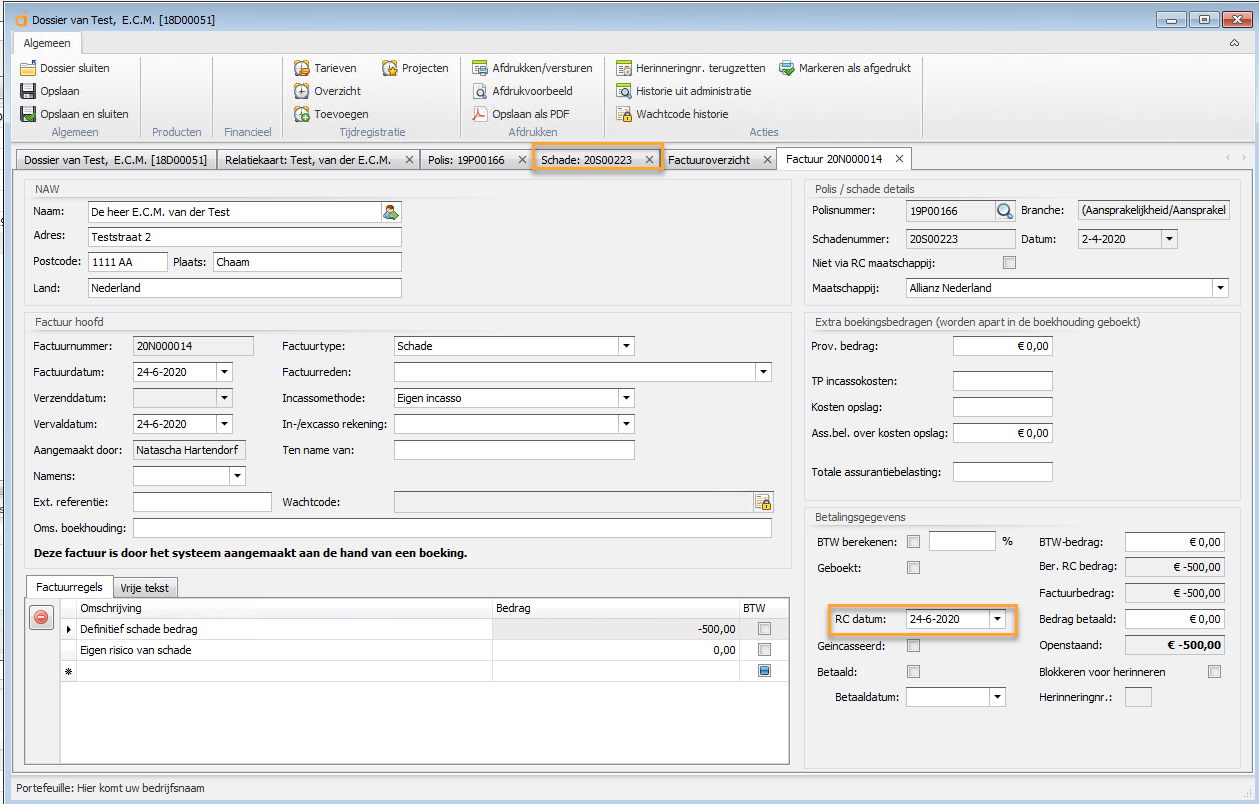The image size is (1259, 804).
Task: Click the Afdrukken/versturen icon
Action: [480, 68]
